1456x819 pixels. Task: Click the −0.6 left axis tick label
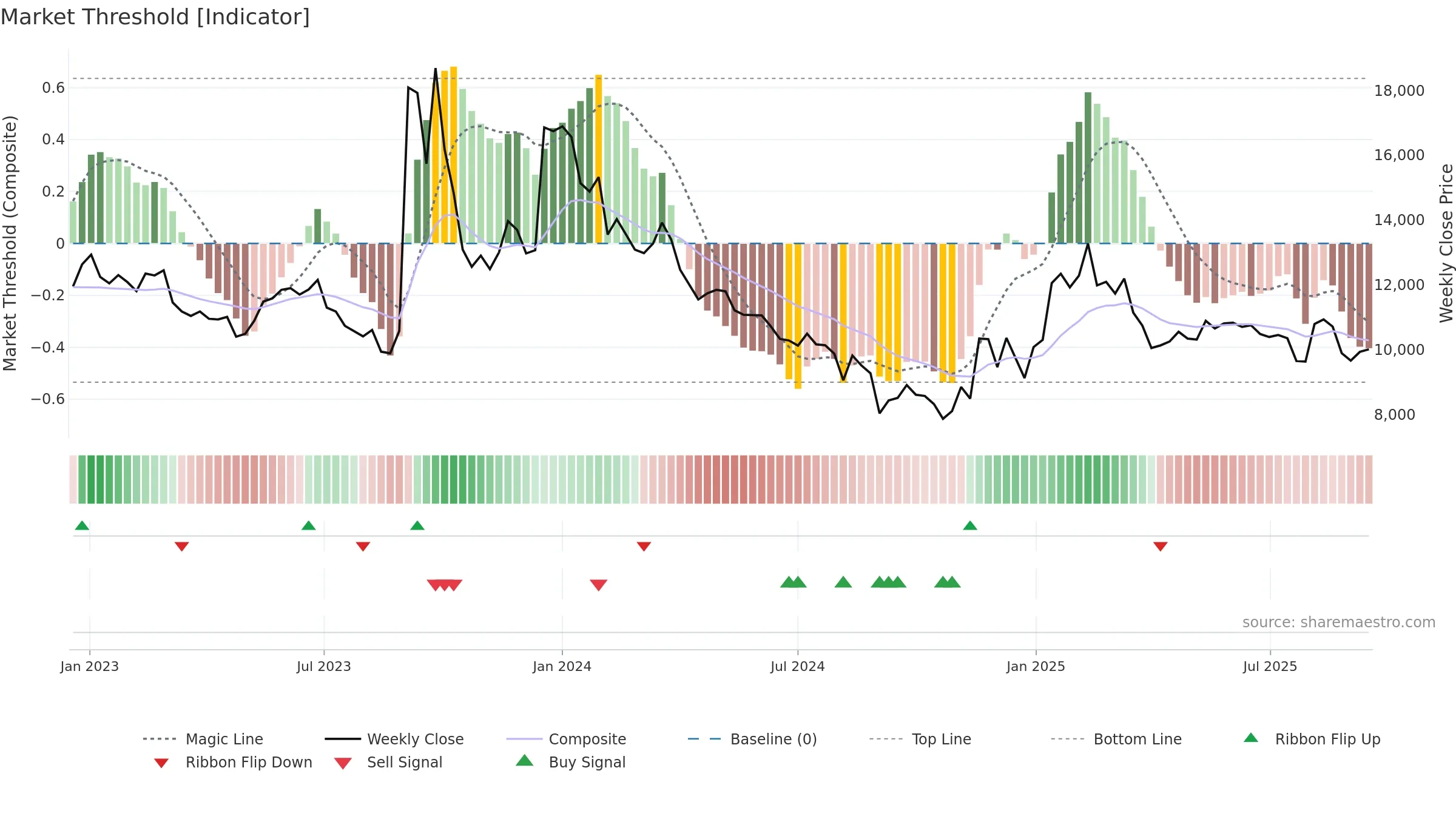click(48, 399)
